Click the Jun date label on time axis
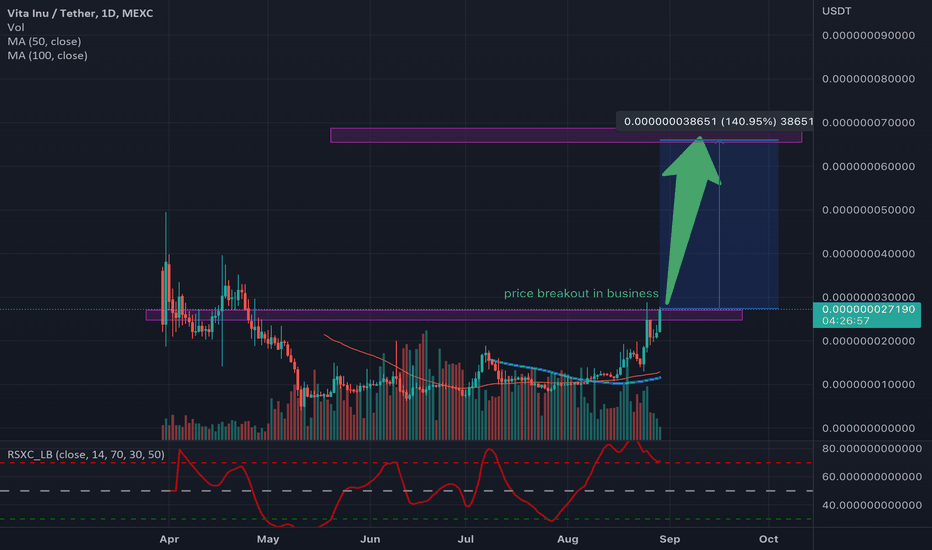932x550 pixels. tap(370, 539)
